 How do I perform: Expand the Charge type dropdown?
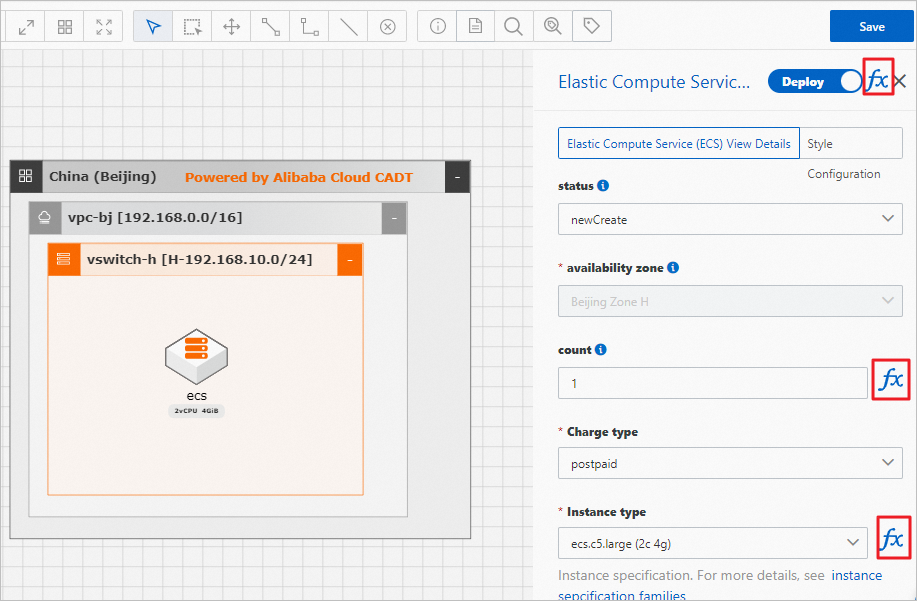pyautogui.click(x=730, y=463)
